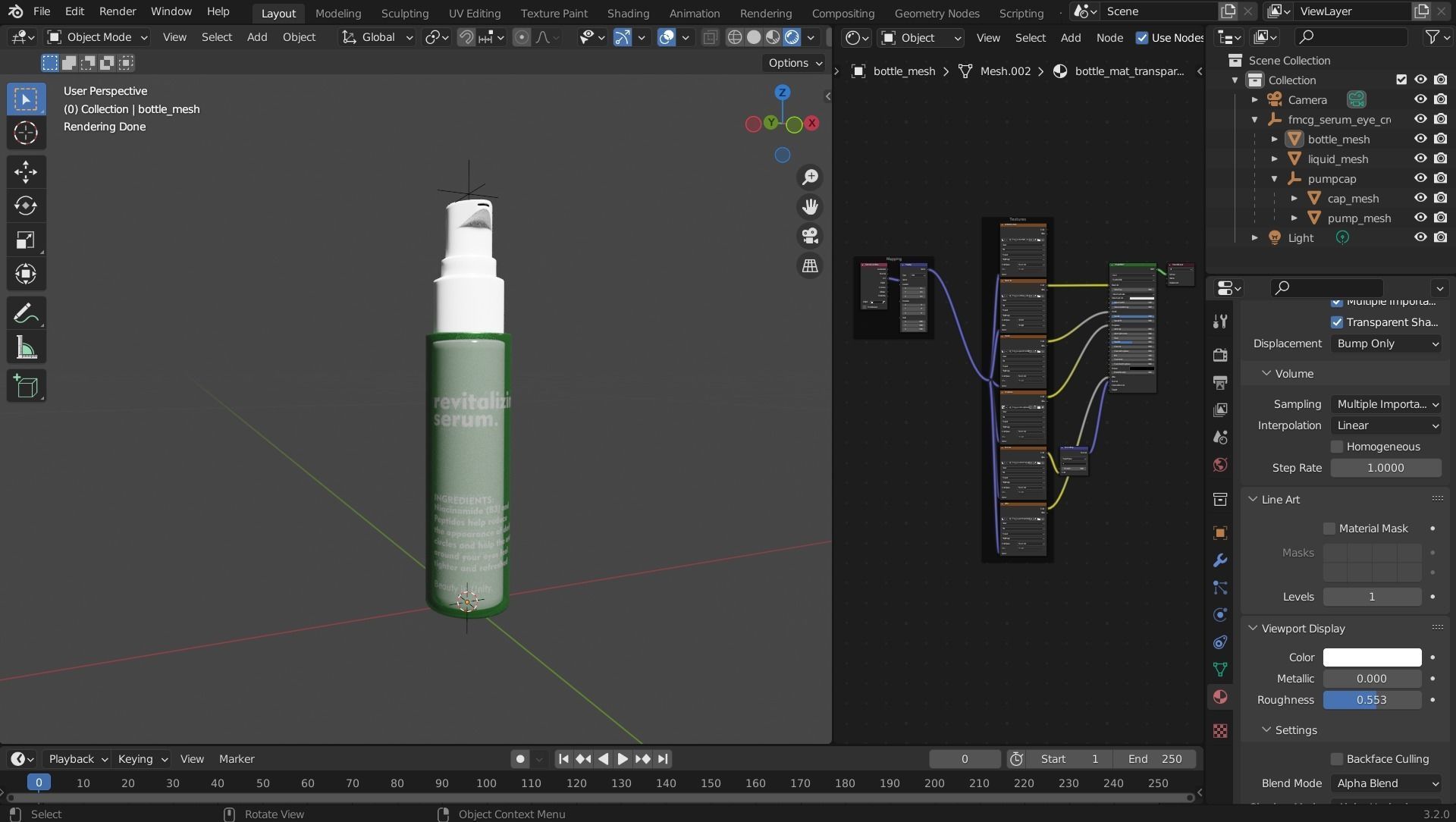This screenshot has height=822, width=1456.
Task: Activate the Move tool
Action: 26,171
